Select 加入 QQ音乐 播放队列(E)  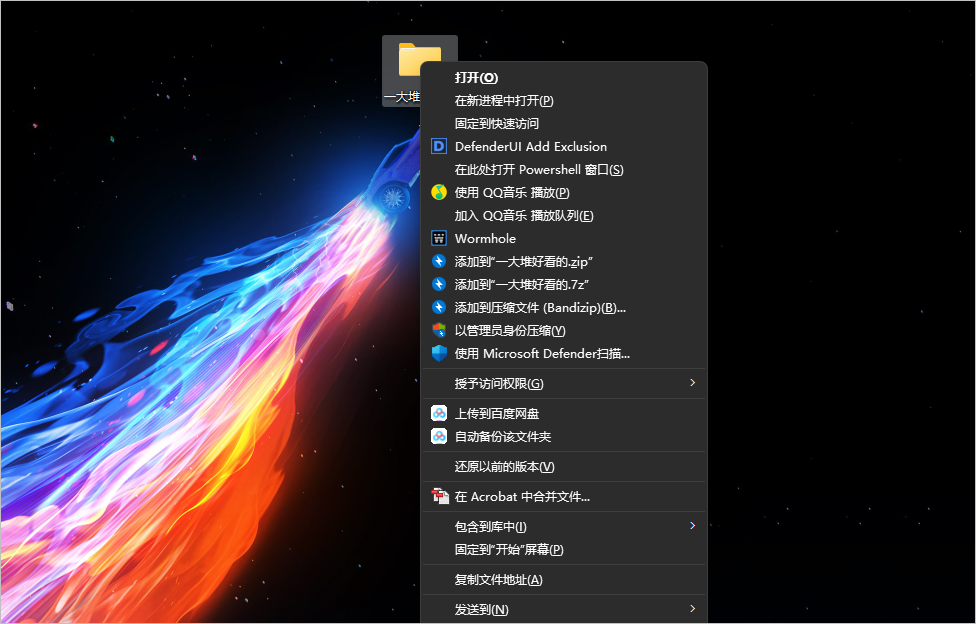(x=564, y=216)
